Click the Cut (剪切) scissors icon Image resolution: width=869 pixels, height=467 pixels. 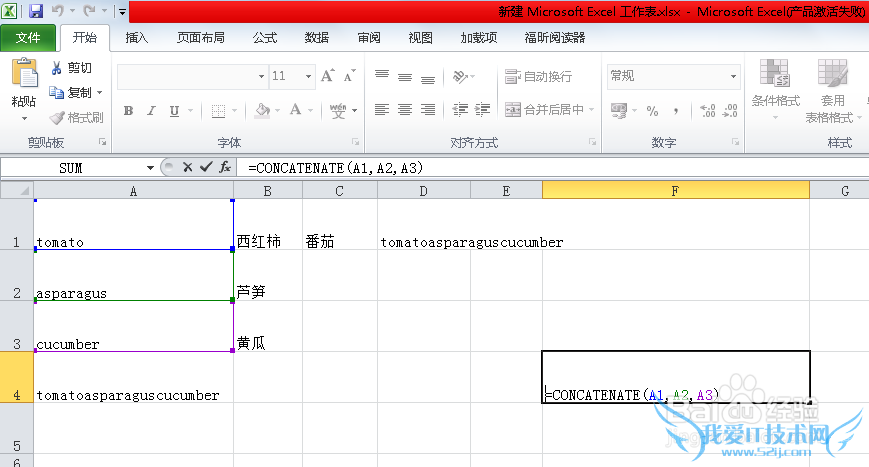pyautogui.click(x=57, y=68)
